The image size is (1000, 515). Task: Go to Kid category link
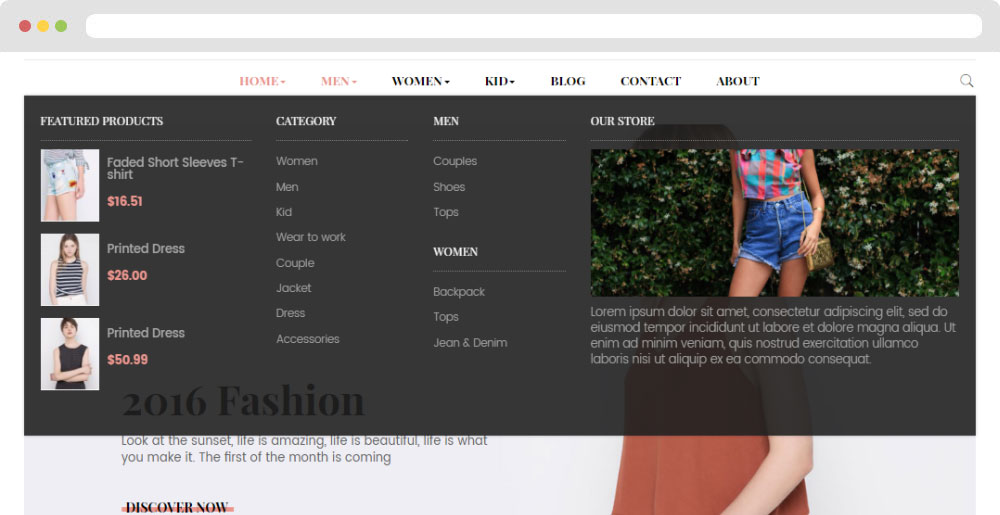pyautogui.click(x=284, y=212)
